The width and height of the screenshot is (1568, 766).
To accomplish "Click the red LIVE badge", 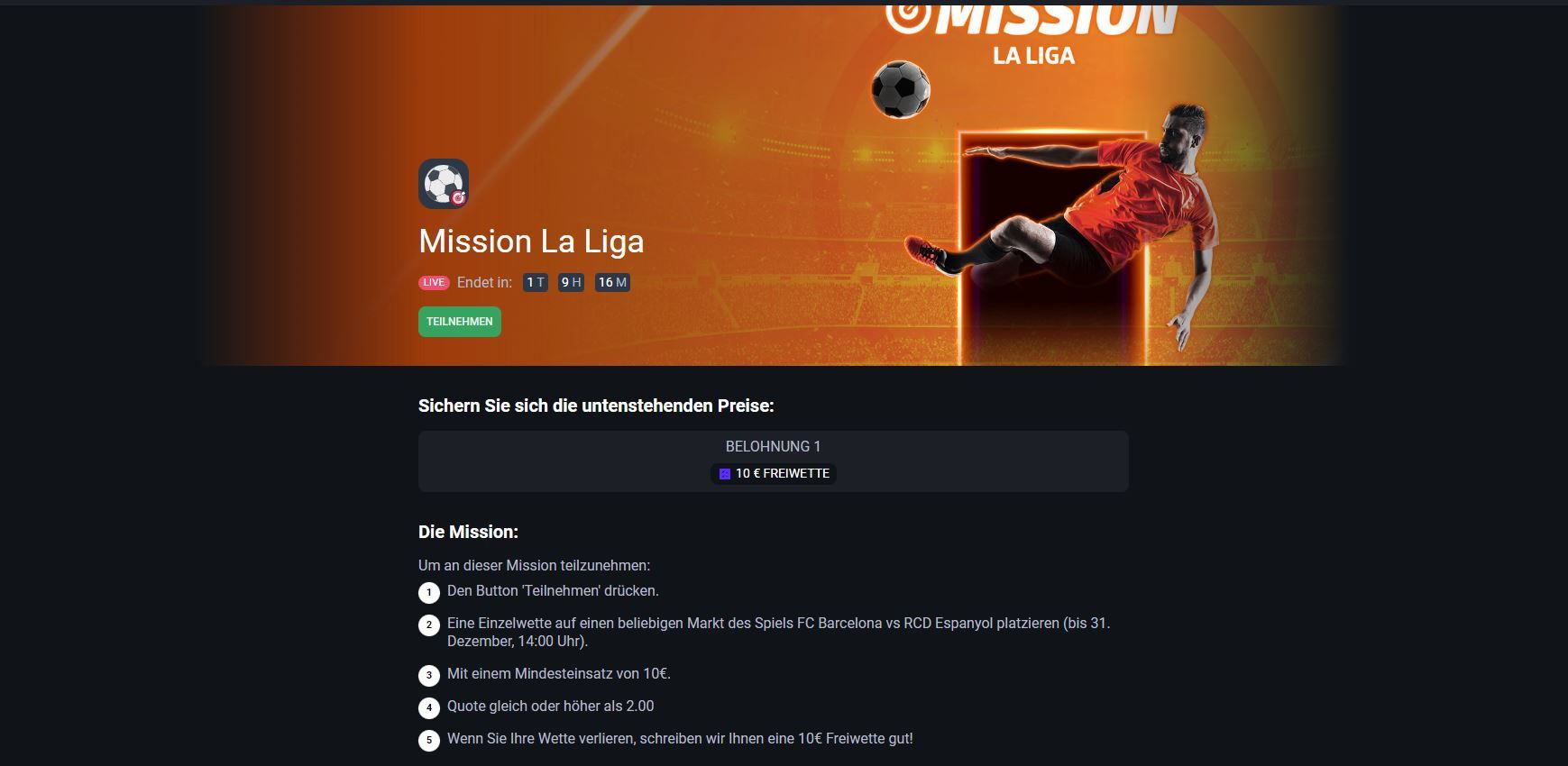I will pyautogui.click(x=434, y=283).
